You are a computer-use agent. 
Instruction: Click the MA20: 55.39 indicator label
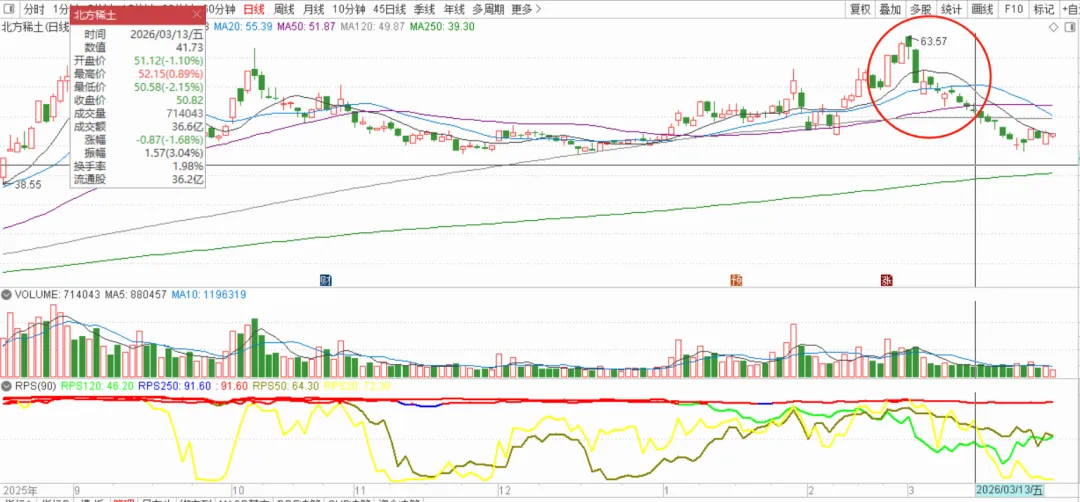[x=242, y=26]
